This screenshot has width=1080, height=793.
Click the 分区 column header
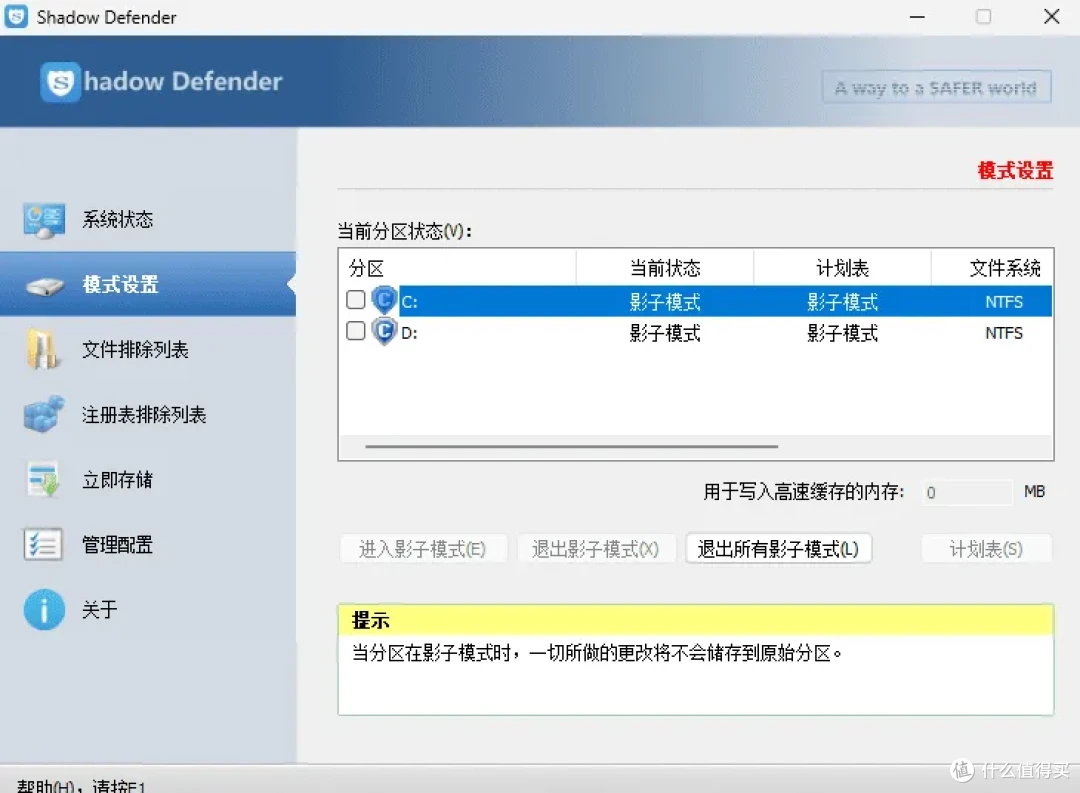pos(457,268)
